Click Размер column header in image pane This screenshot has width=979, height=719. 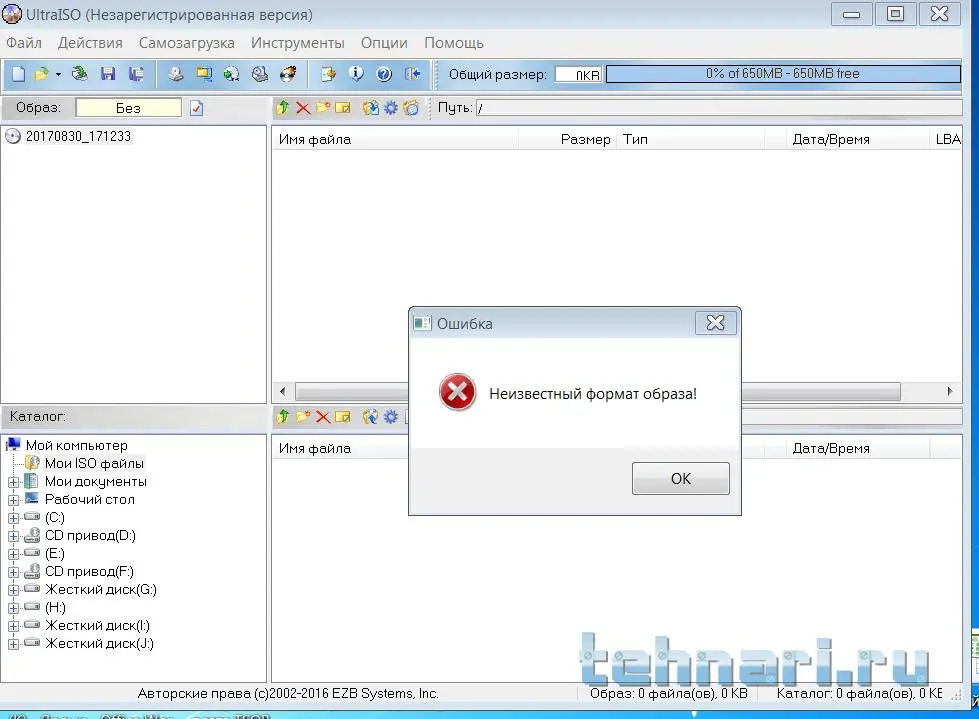click(568, 139)
